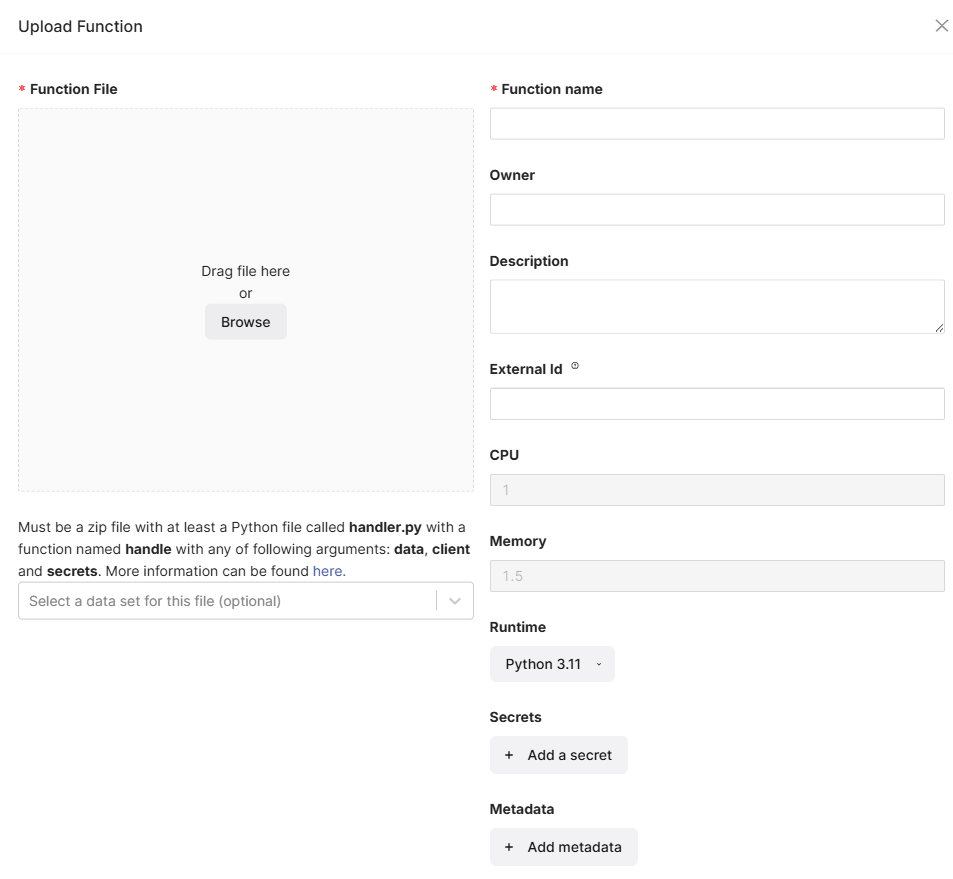
Task: Click the Python 3.11 runtime selector
Action: point(552,664)
